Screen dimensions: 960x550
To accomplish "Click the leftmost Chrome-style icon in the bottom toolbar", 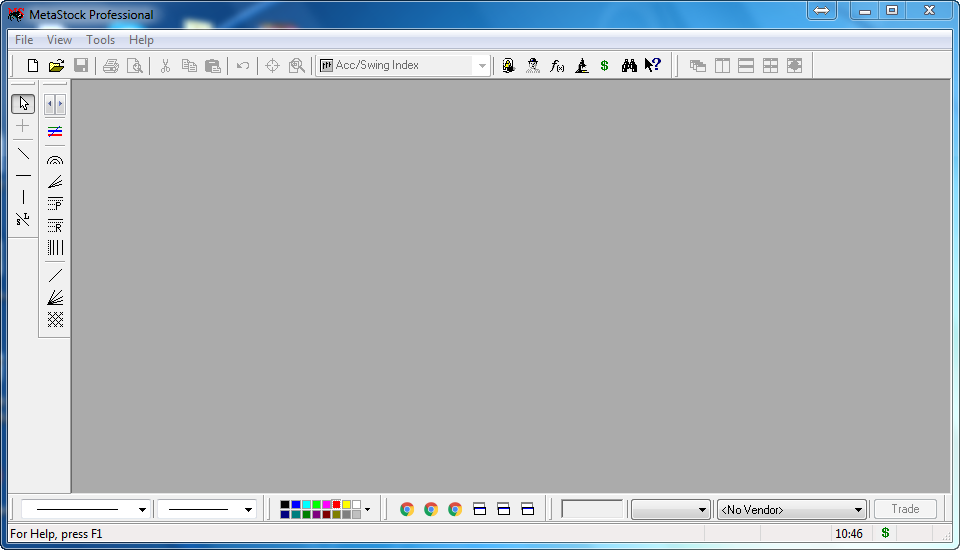I will [x=407, y=510].
